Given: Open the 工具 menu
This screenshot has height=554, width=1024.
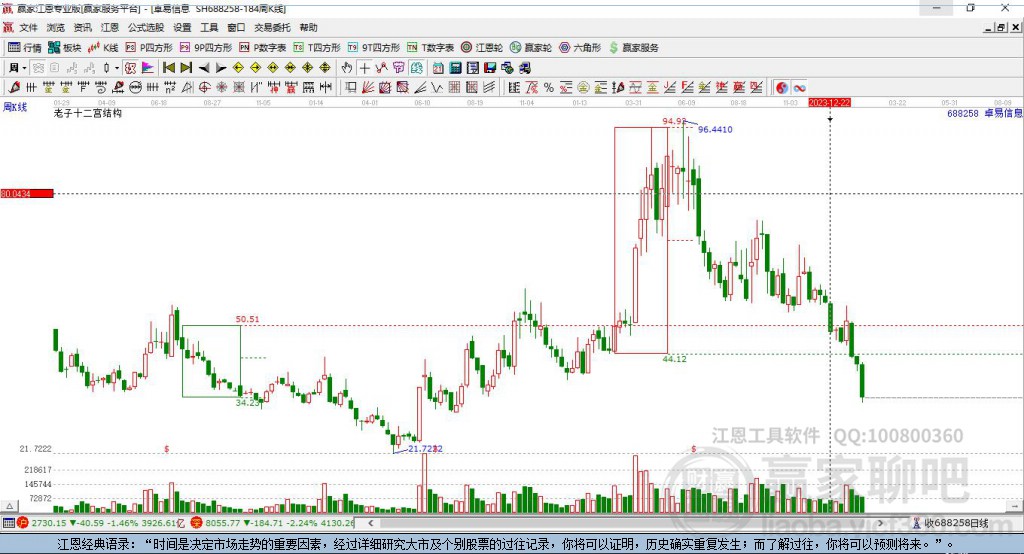Looking at the screenshot, I should 209,27.
